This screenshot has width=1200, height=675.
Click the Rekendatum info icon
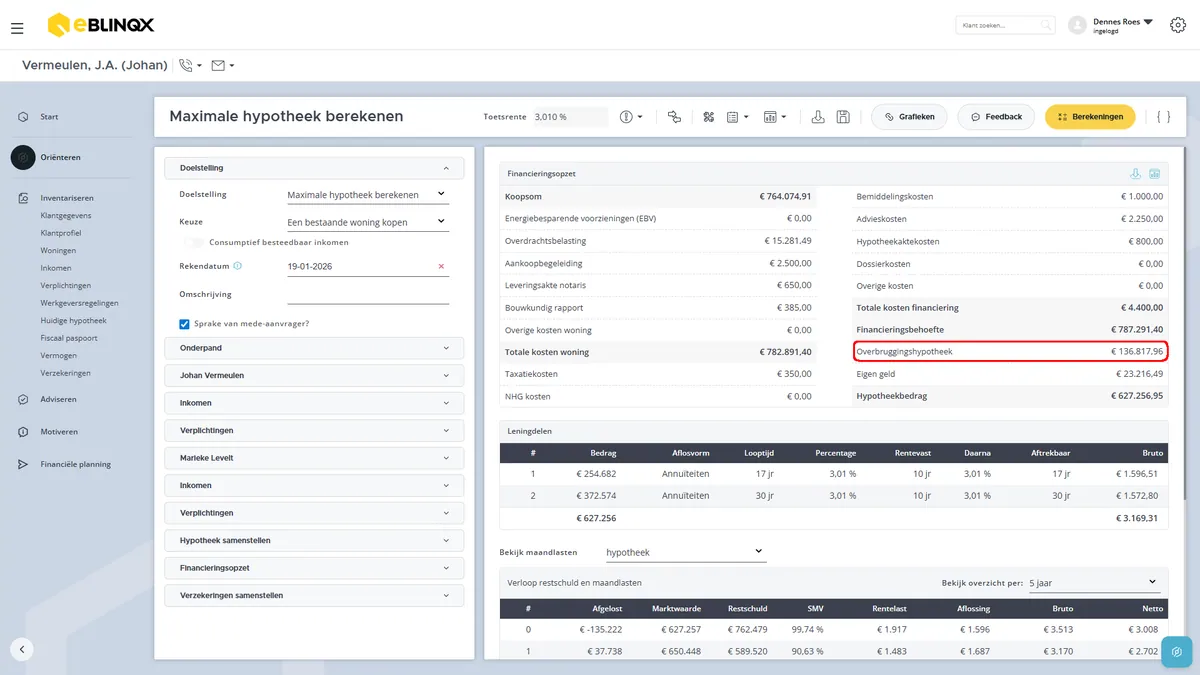(x=237, y=266)
